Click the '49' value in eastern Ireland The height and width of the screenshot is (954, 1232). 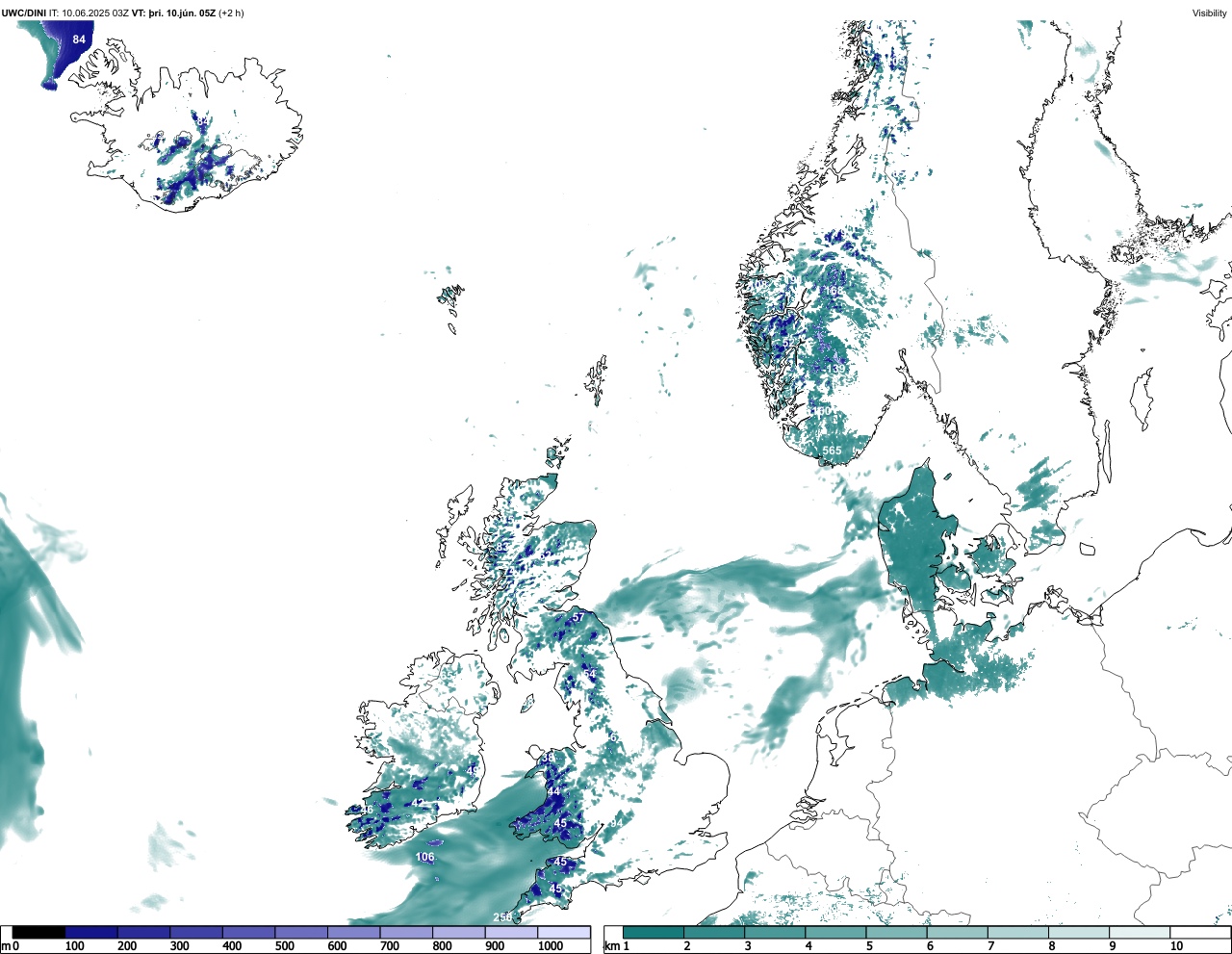click(473, 770)
